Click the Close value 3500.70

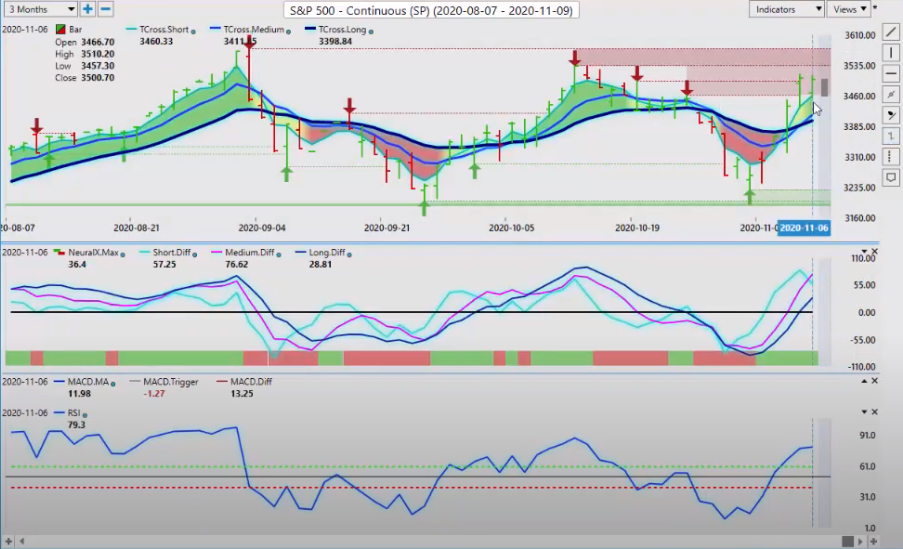pyautogui.click(x=97, y=77)
